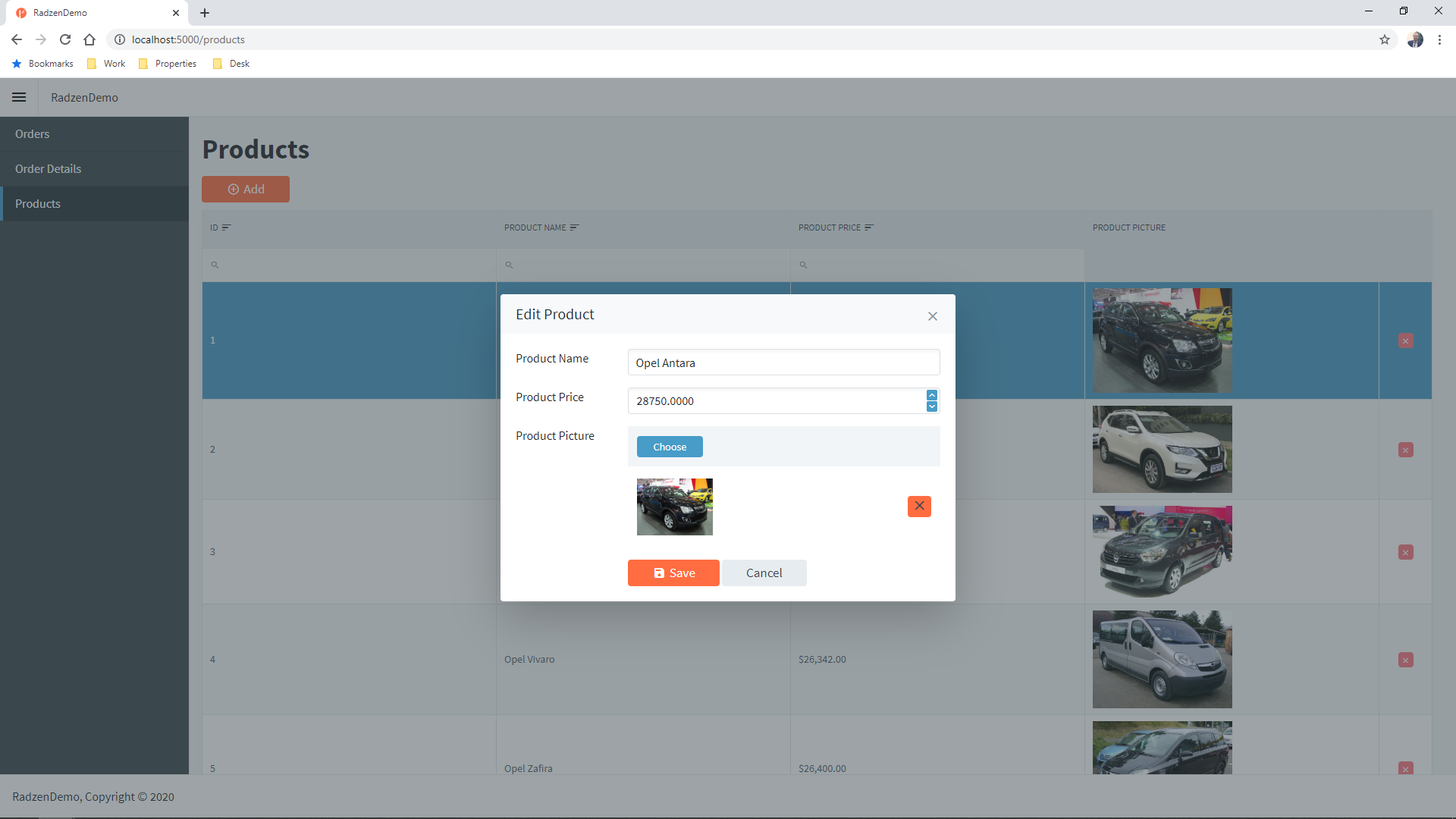Select the uploaded car thumbnail
1456x819 pixels.
[674, 507]
